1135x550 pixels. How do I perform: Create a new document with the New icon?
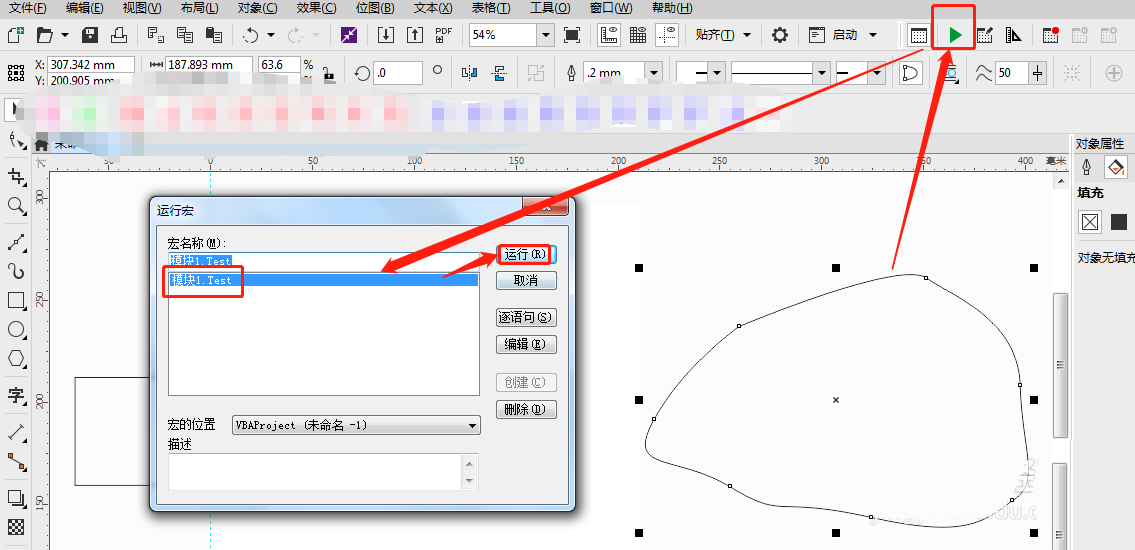[x=16, y=35]
